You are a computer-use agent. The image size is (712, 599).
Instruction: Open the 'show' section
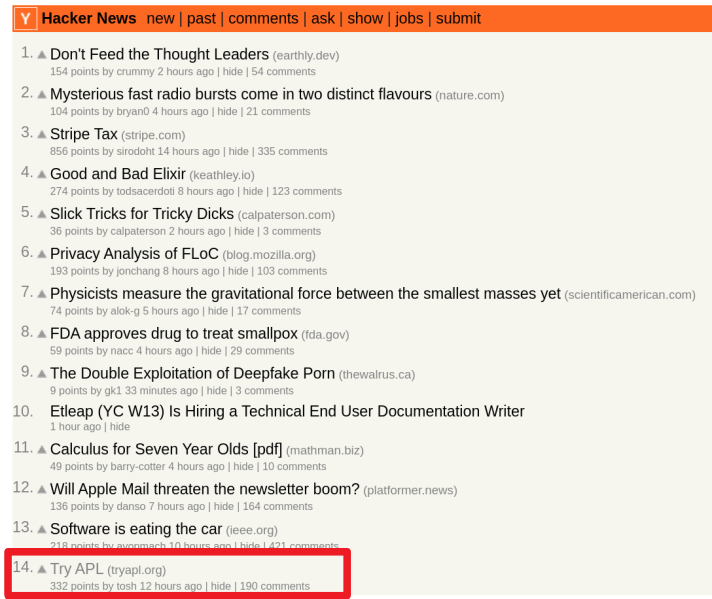click(365, 19)
